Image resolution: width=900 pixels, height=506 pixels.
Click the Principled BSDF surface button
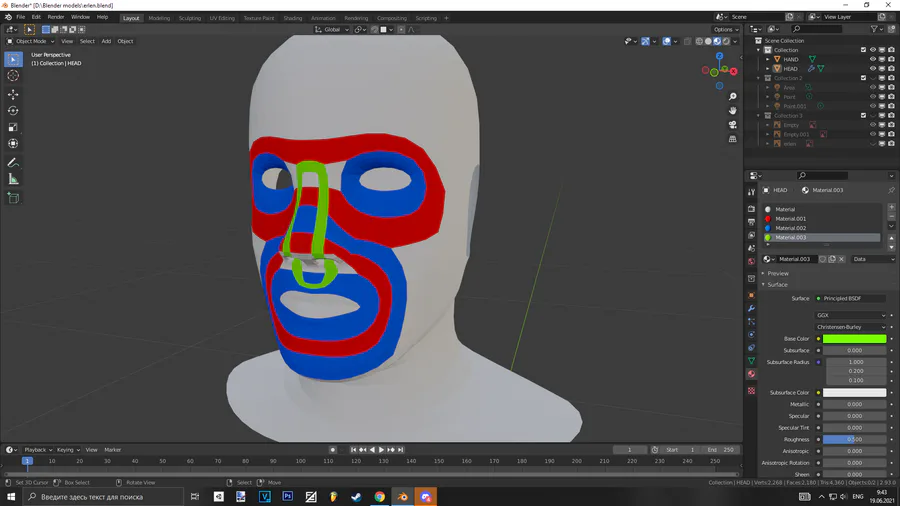pos(851,298)
